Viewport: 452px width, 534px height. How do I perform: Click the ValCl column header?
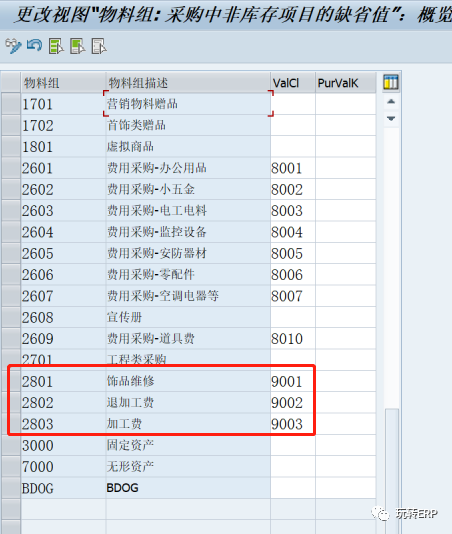(293, 82)
